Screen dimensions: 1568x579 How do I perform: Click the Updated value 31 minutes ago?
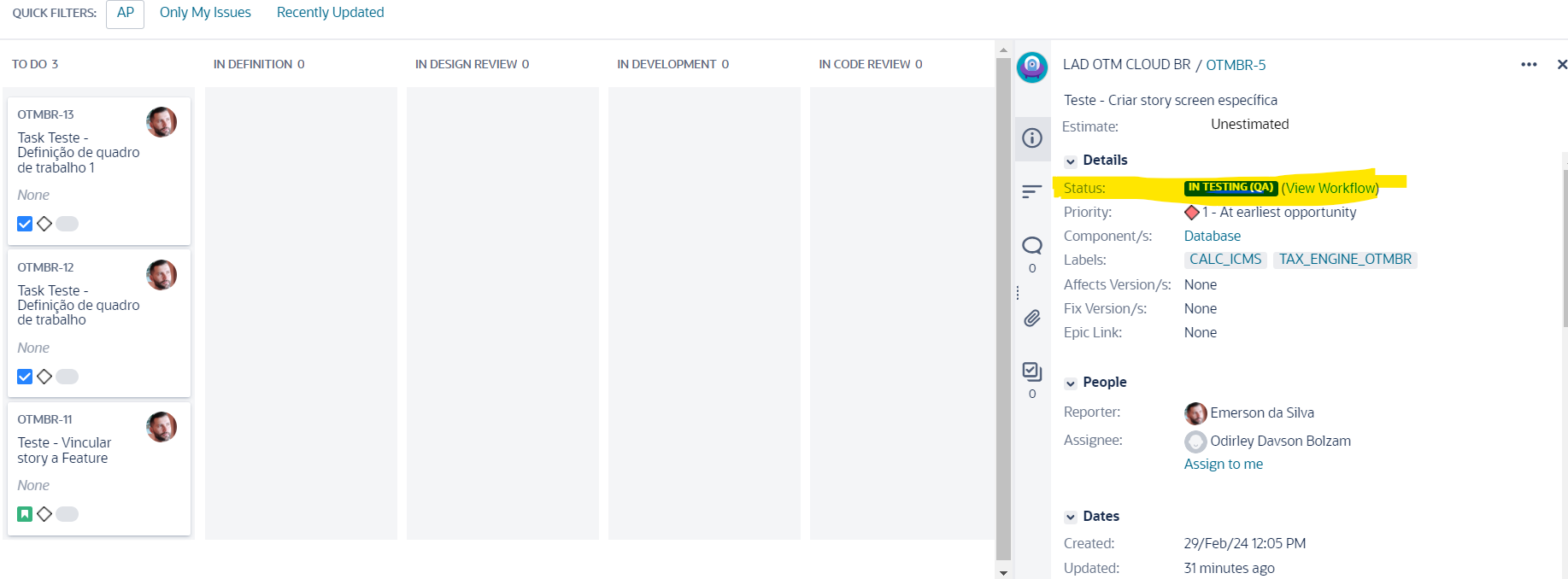[1229, 569]
